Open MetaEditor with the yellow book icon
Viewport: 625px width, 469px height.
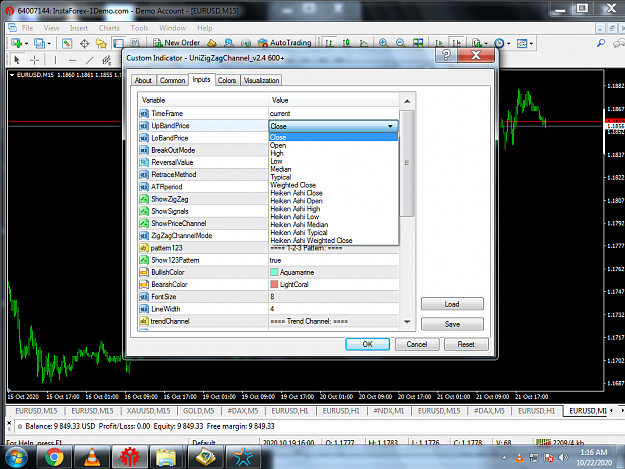[x=212, y=43]
